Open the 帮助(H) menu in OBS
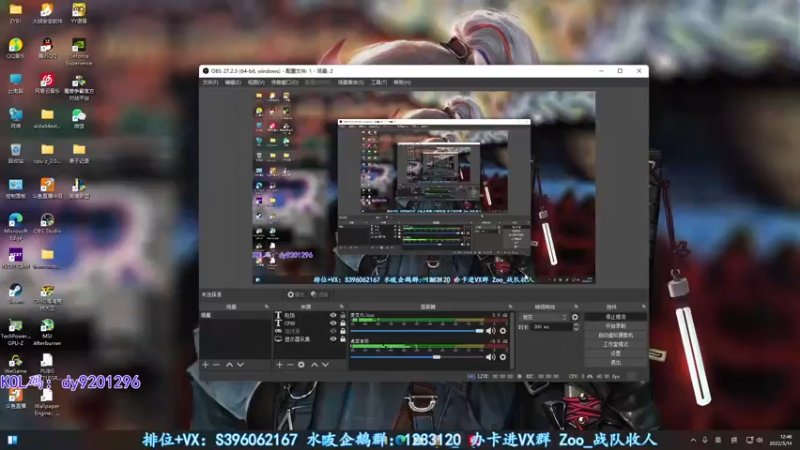Image resolution: width=800 pixels, height=450 pixels. click(x=402, y=82)
